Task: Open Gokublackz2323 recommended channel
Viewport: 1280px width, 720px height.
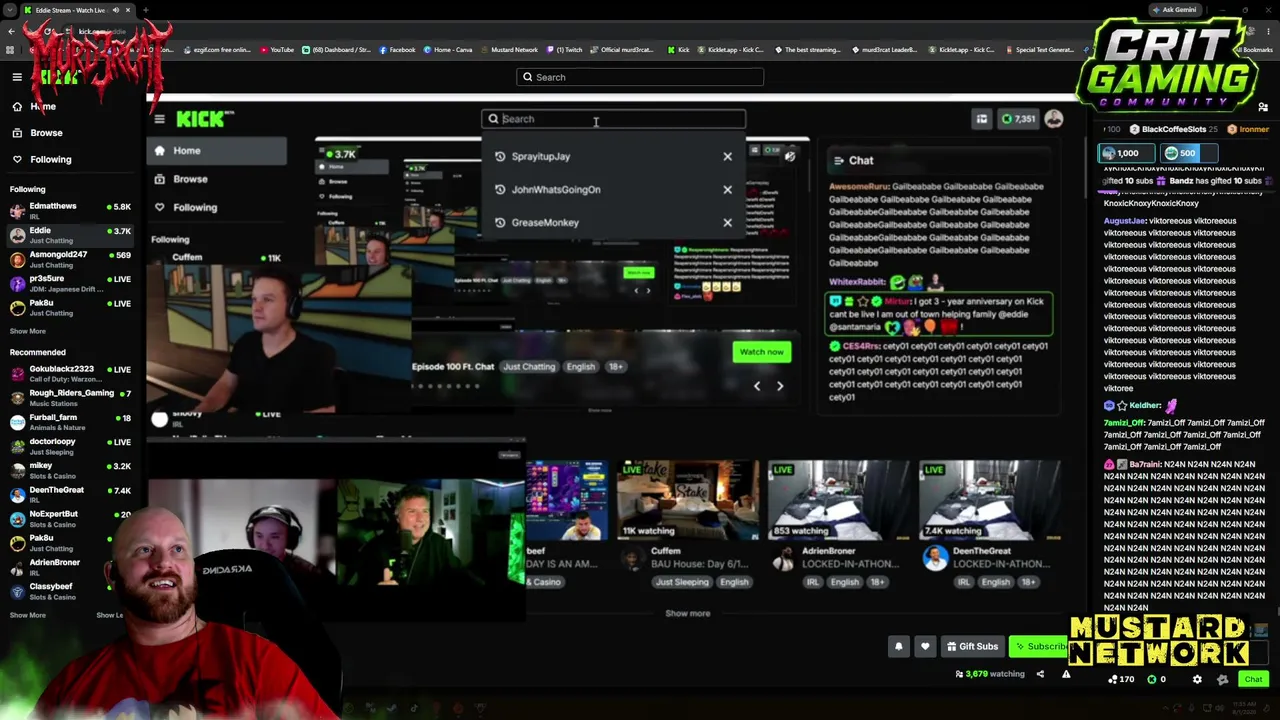Action: pos(70,373)
